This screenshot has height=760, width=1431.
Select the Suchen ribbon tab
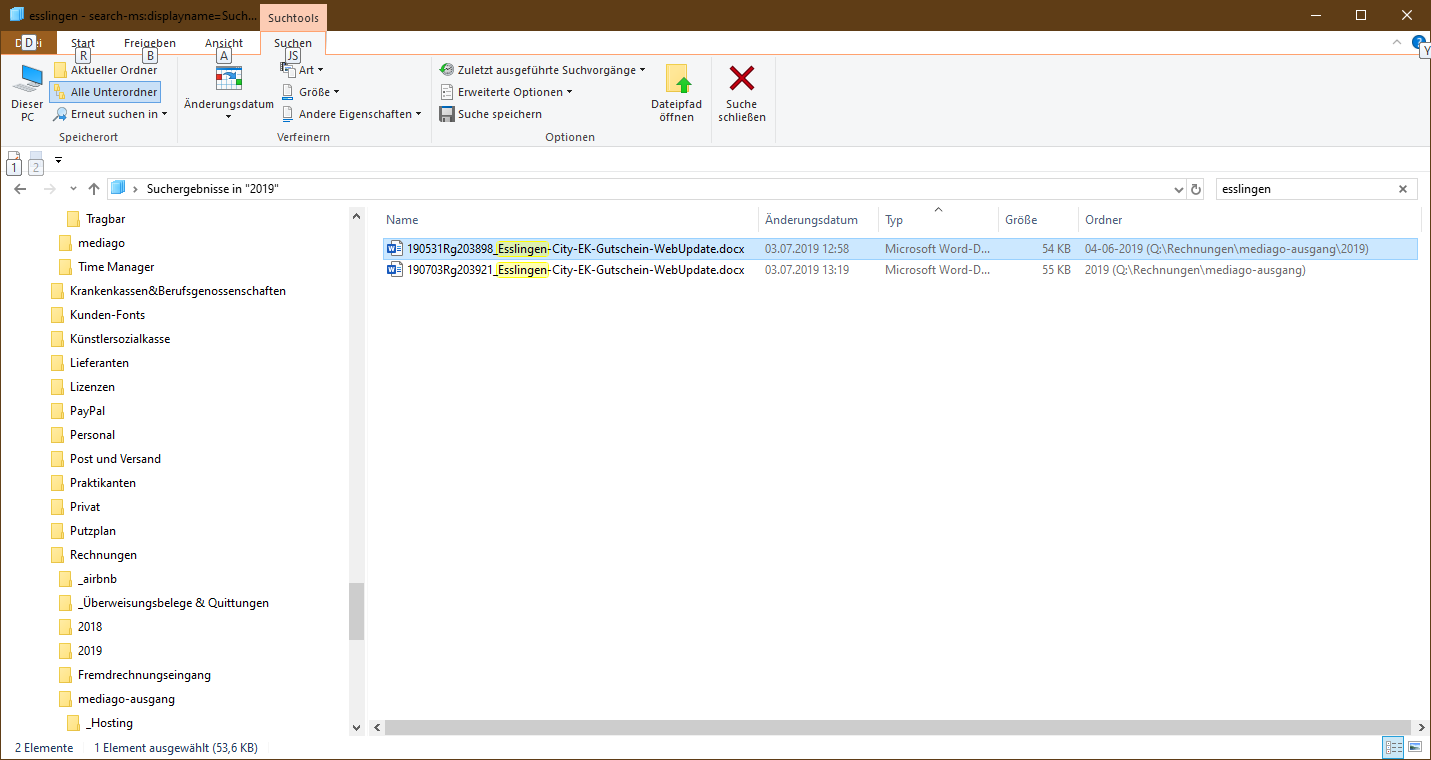tap(293, 43)
